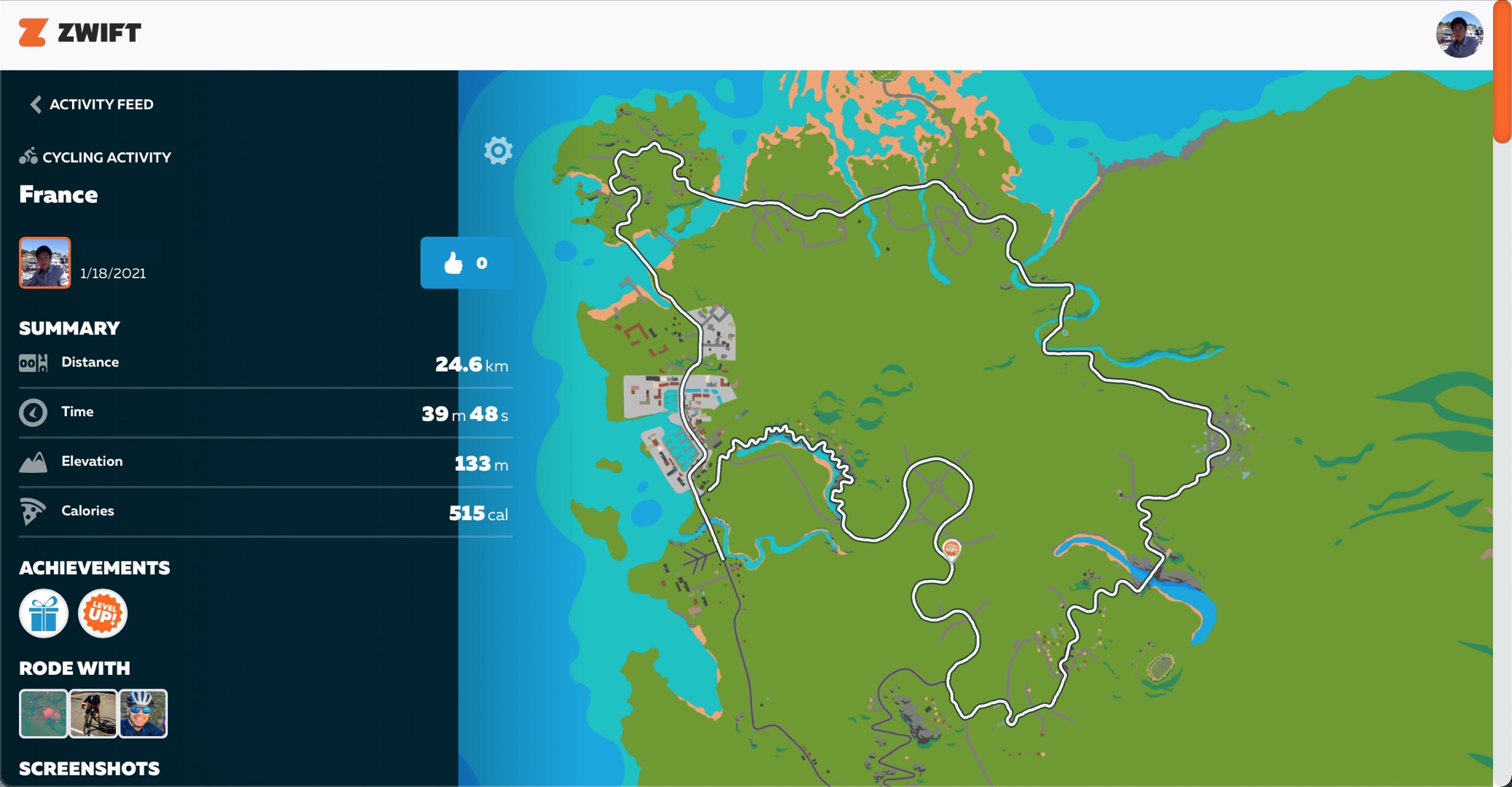Click the Screenshots section heading
This screenshot has height=787, width=1512.
(89, 769)
